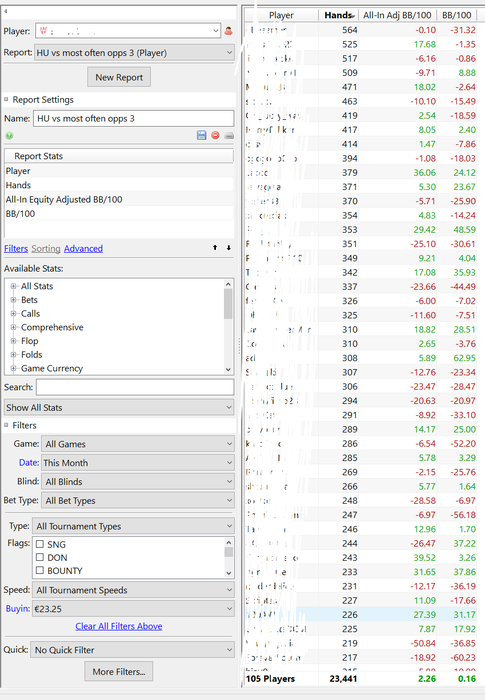Sort by the Hands column header

[x=339, y=15]
